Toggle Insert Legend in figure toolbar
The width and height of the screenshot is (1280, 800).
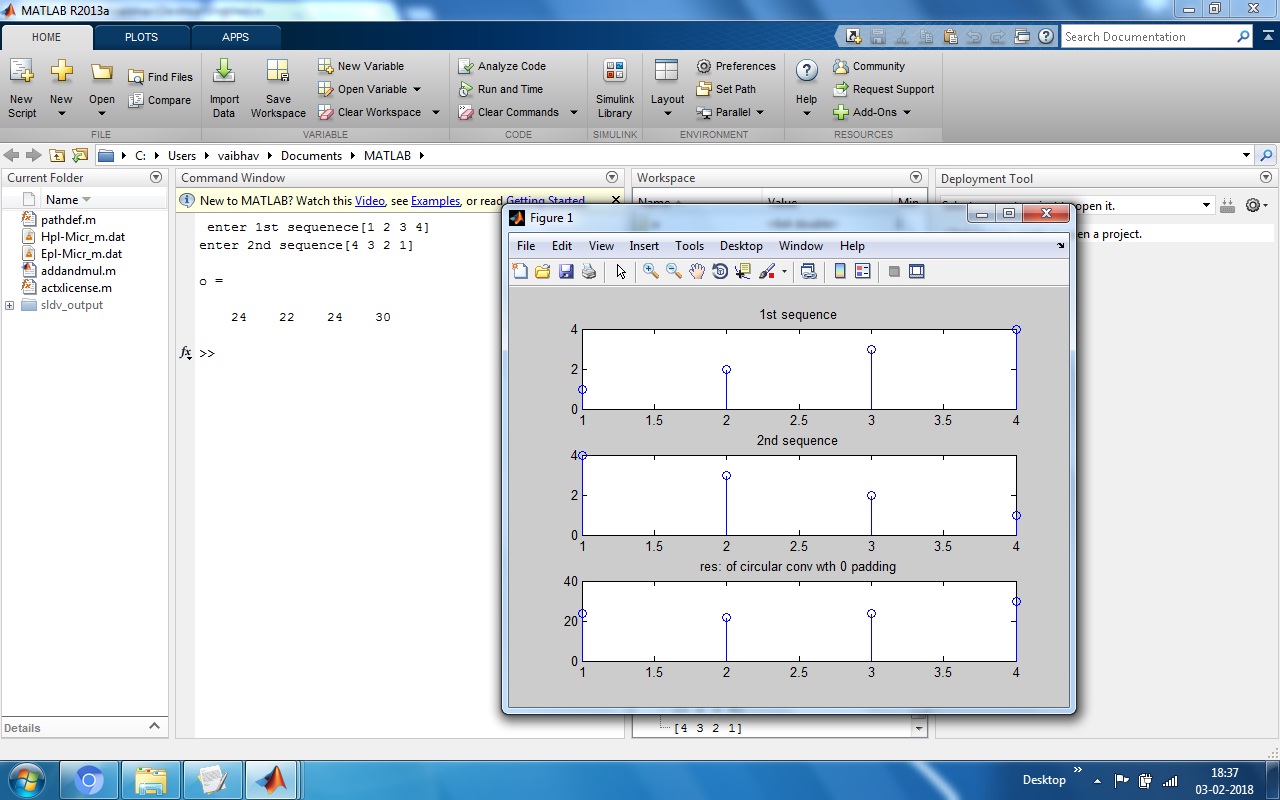point(863,271)
